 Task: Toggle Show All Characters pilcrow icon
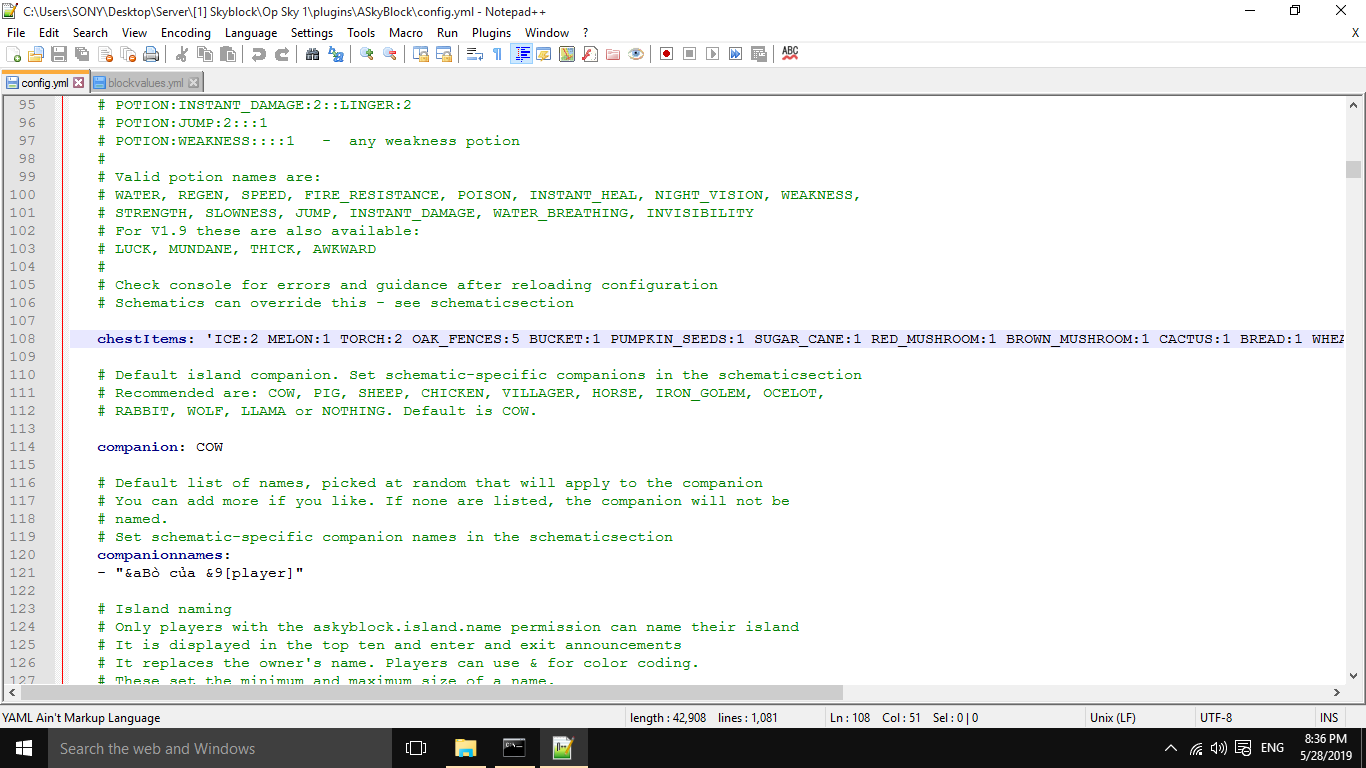coord(497,54)
